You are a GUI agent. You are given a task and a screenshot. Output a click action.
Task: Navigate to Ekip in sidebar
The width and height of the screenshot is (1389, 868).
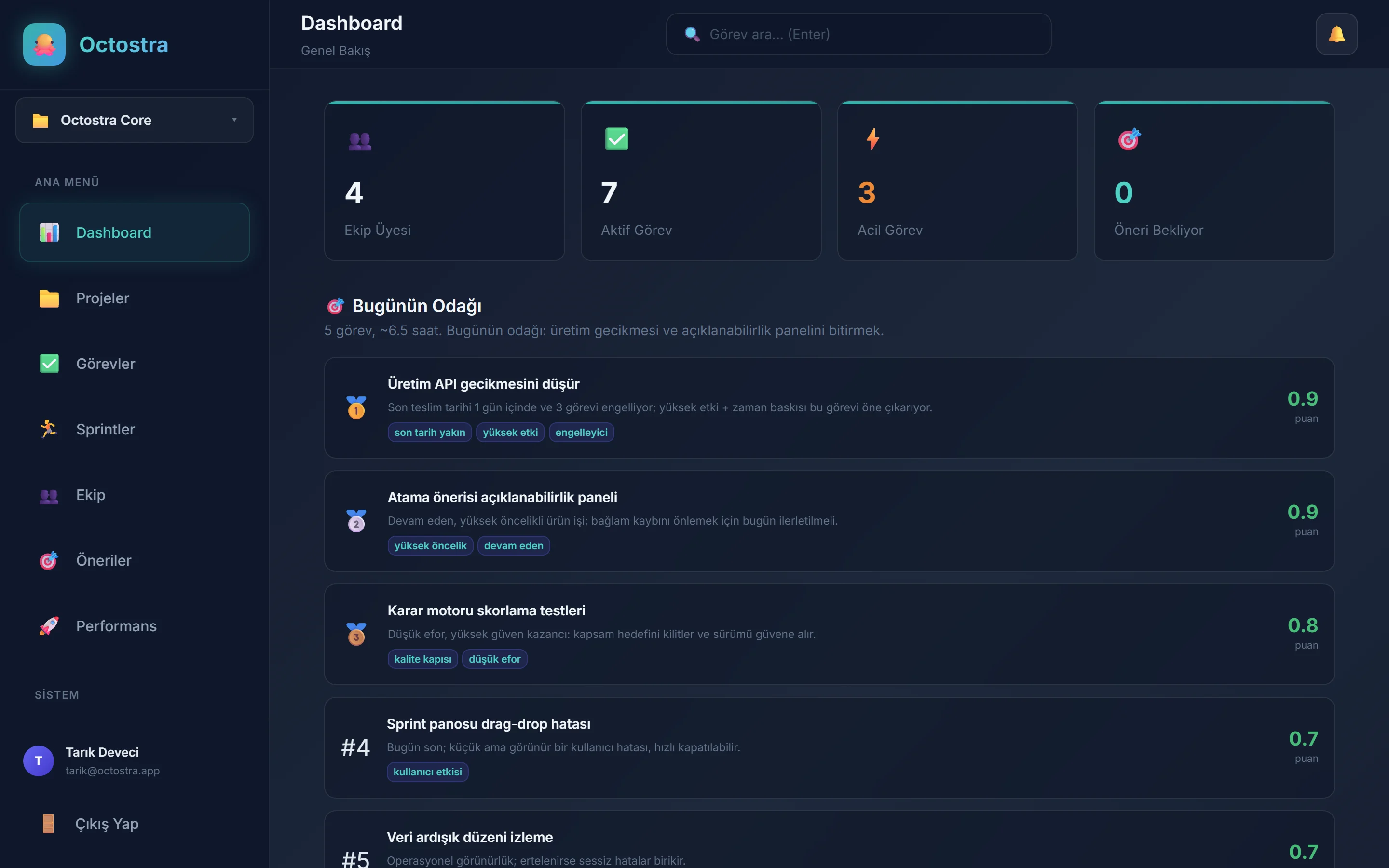(134, 495)
